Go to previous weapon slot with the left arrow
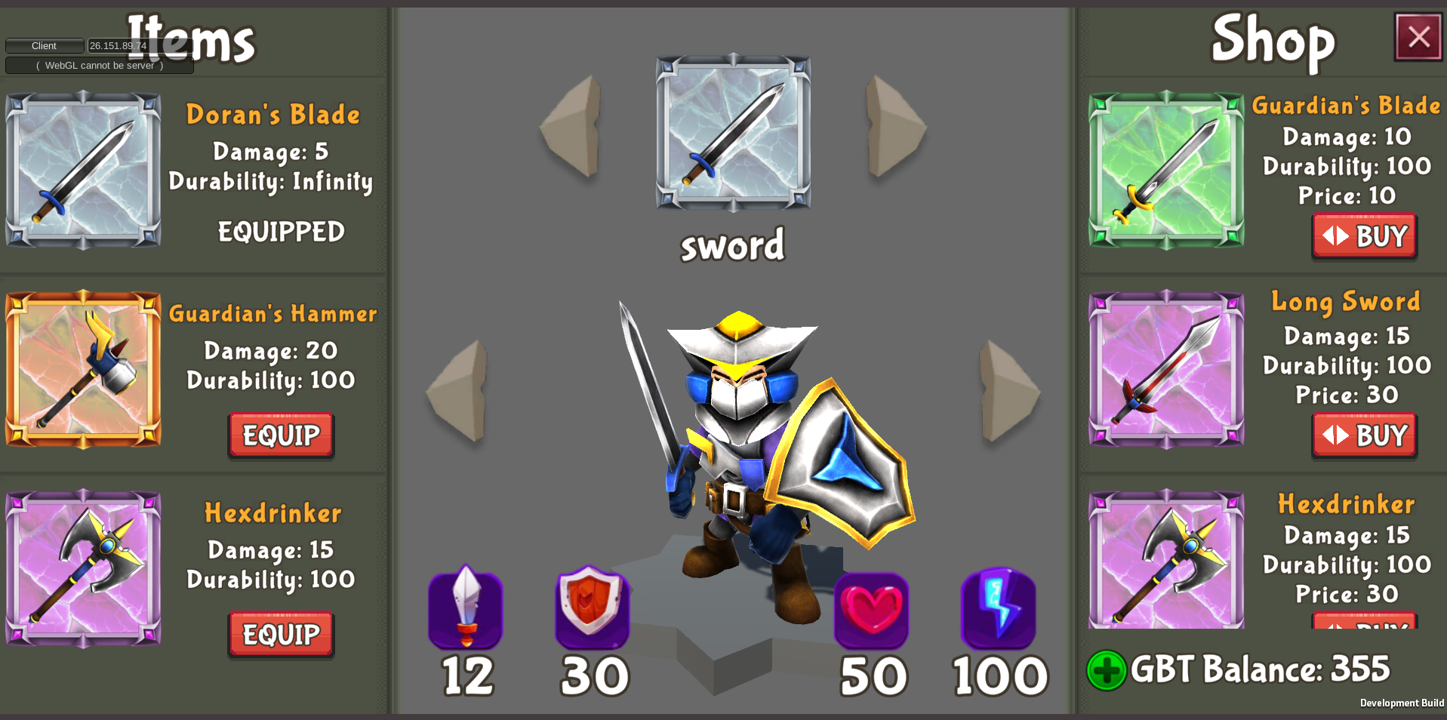This screenshot has height=720, width=1447. coord(570,126)
